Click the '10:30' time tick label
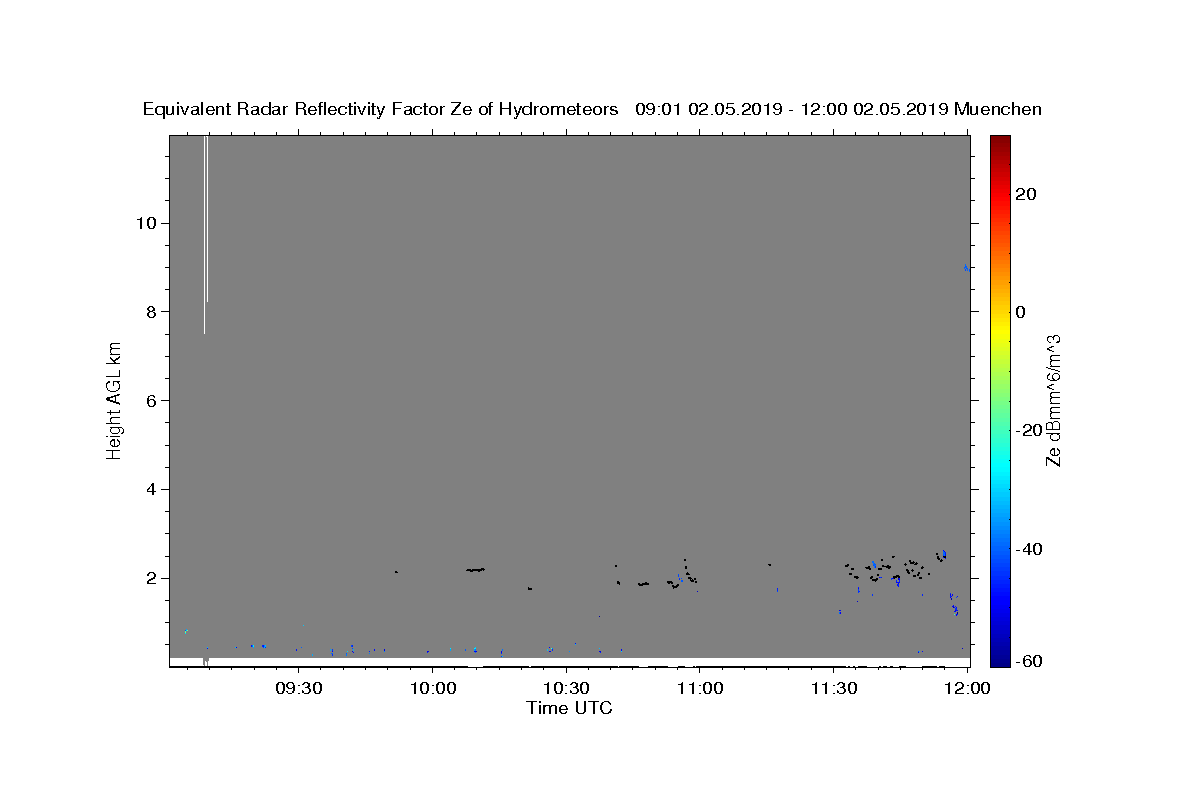The image size is (1200, 800). pos(567,689)
